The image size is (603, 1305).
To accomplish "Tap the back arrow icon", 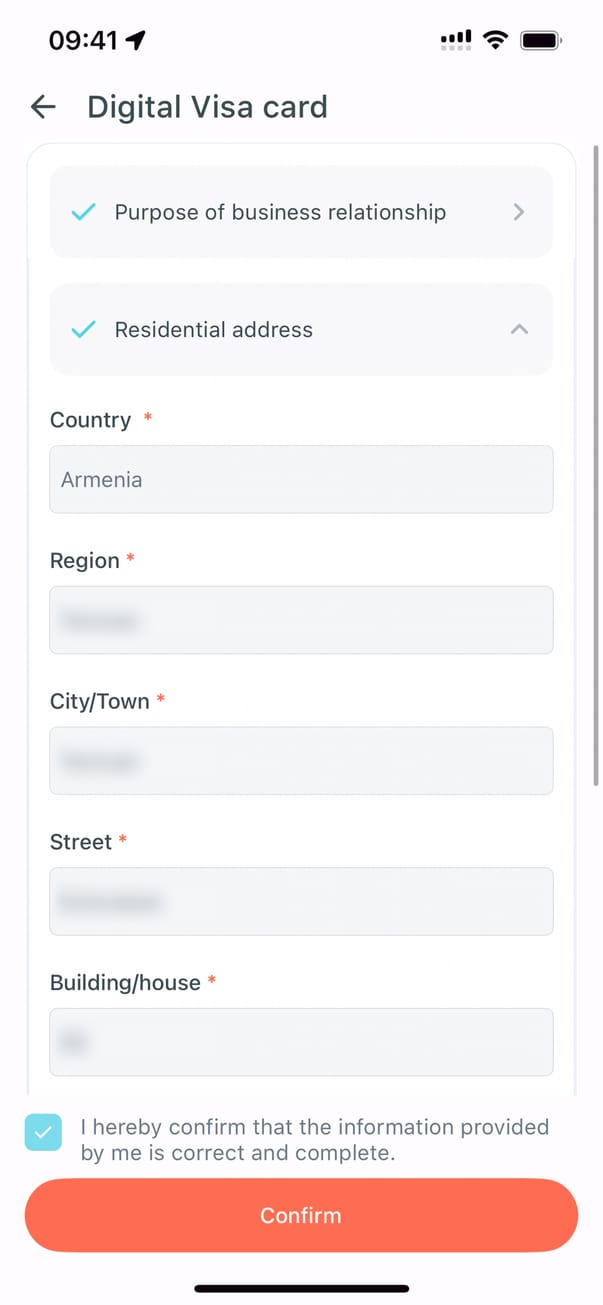I will (x=43, y=107).
